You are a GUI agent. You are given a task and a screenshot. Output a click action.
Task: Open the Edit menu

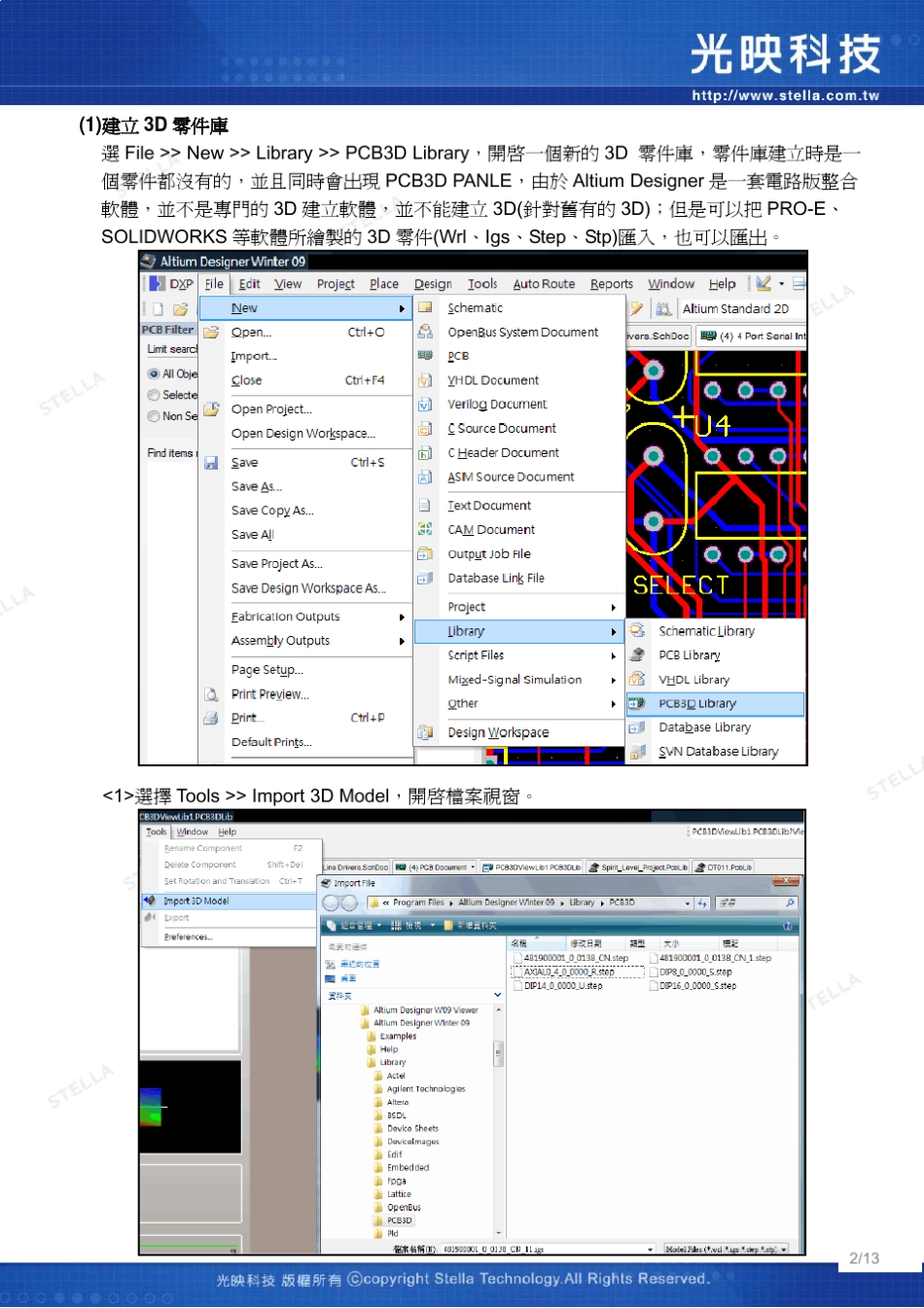click(x=250, y=284)
